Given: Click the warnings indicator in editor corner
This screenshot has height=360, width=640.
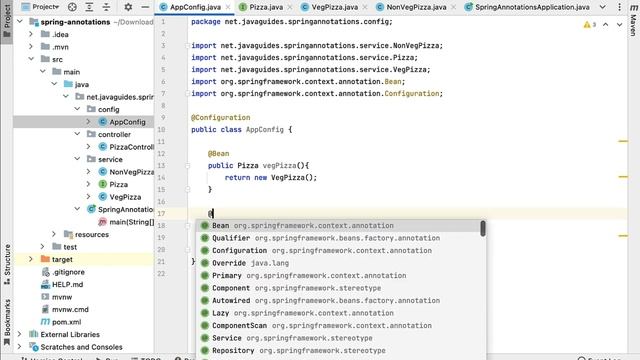Looking at the screenshot, I should tap(590, 25).
